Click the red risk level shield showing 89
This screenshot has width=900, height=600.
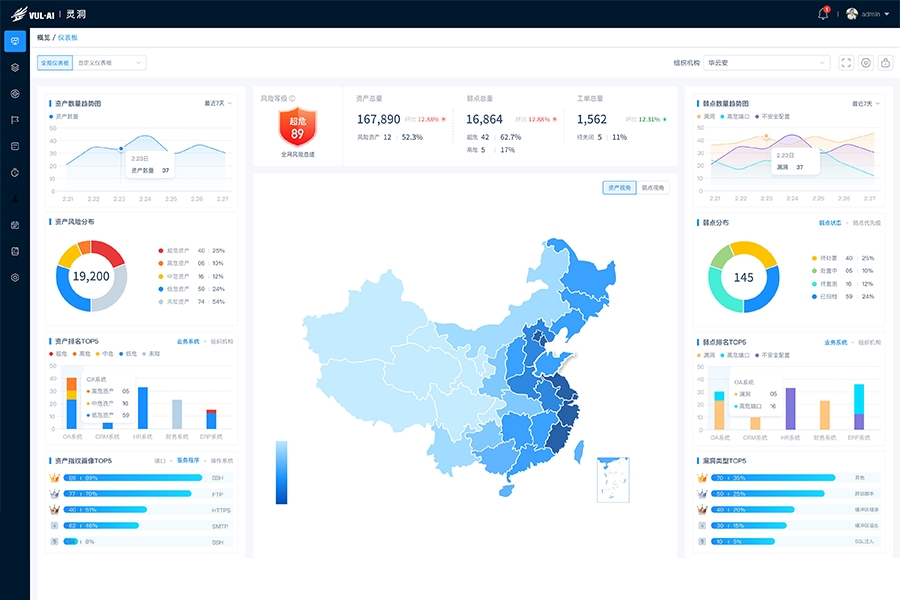coord(297,127)
